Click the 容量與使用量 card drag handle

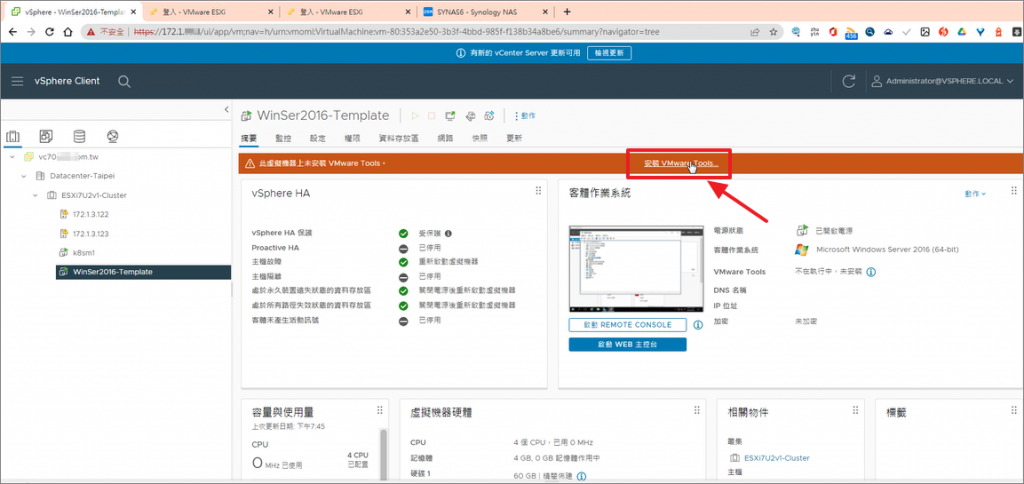pos(379,410)
